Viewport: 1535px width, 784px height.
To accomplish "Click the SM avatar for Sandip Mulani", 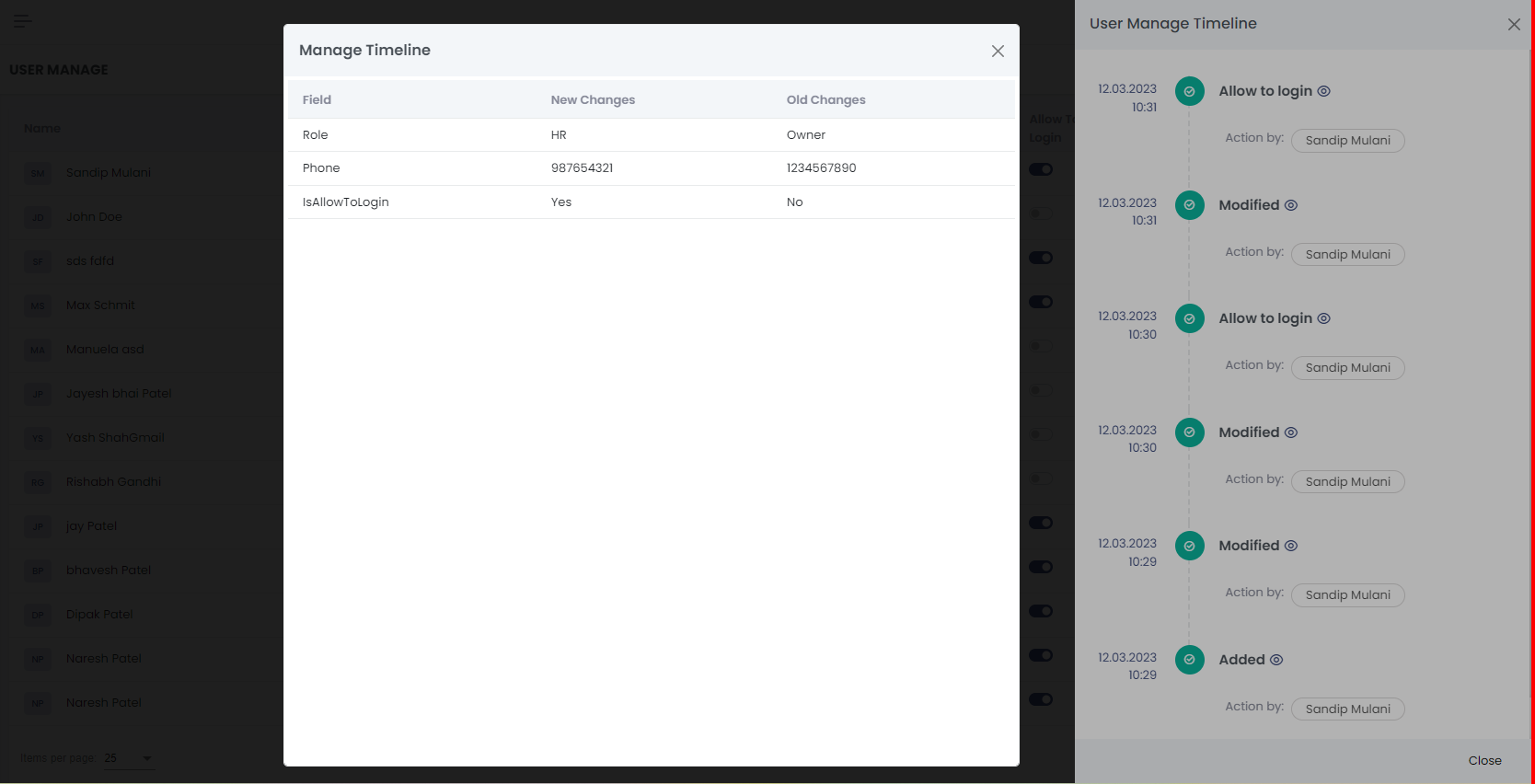I will coord(38,173).
